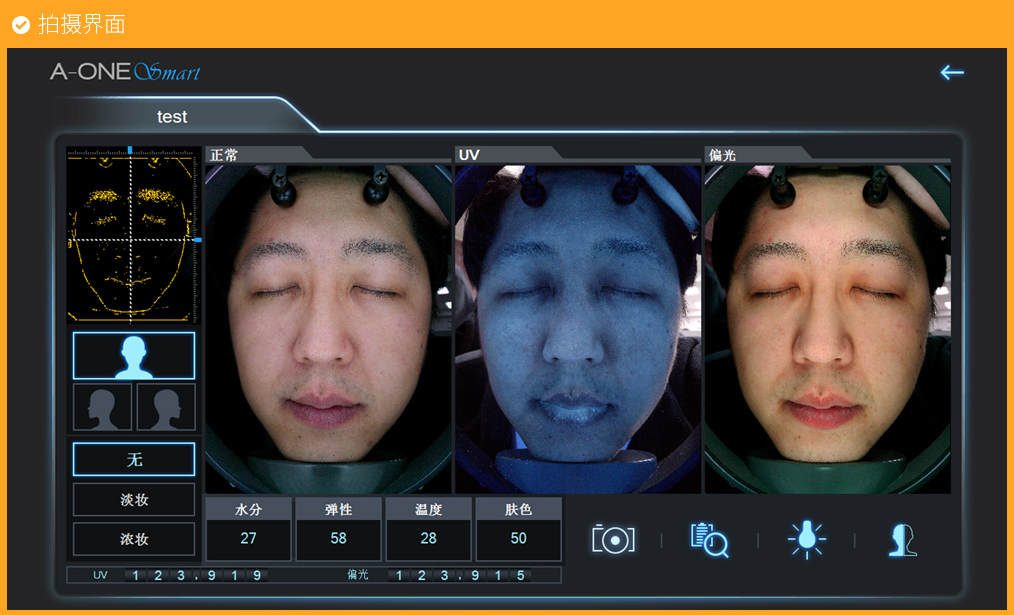Click the 肤色 value 50
The width and height of the screenshot is (1014, 615).
[x=518, y=538]
